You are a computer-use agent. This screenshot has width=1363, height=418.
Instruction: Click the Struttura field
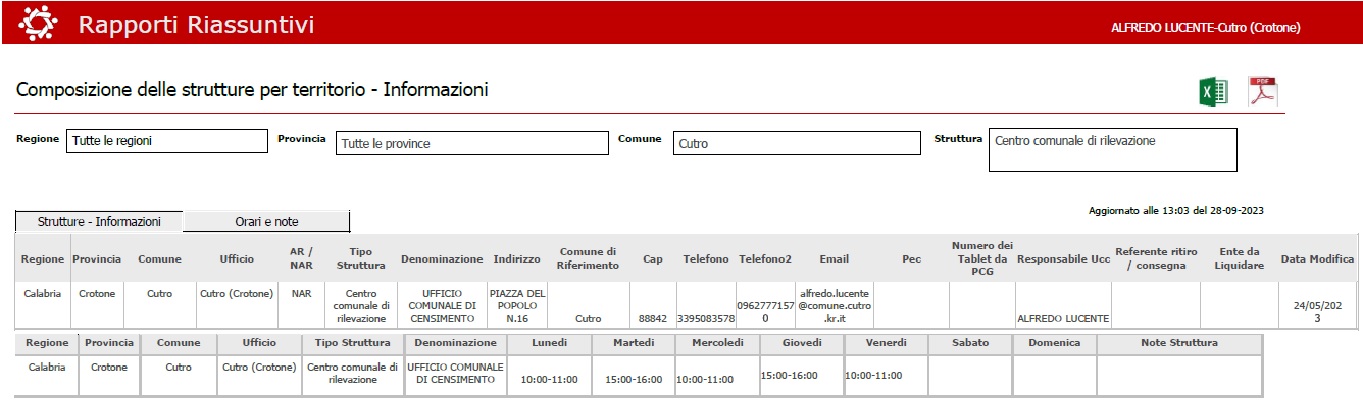(1112, 149)
